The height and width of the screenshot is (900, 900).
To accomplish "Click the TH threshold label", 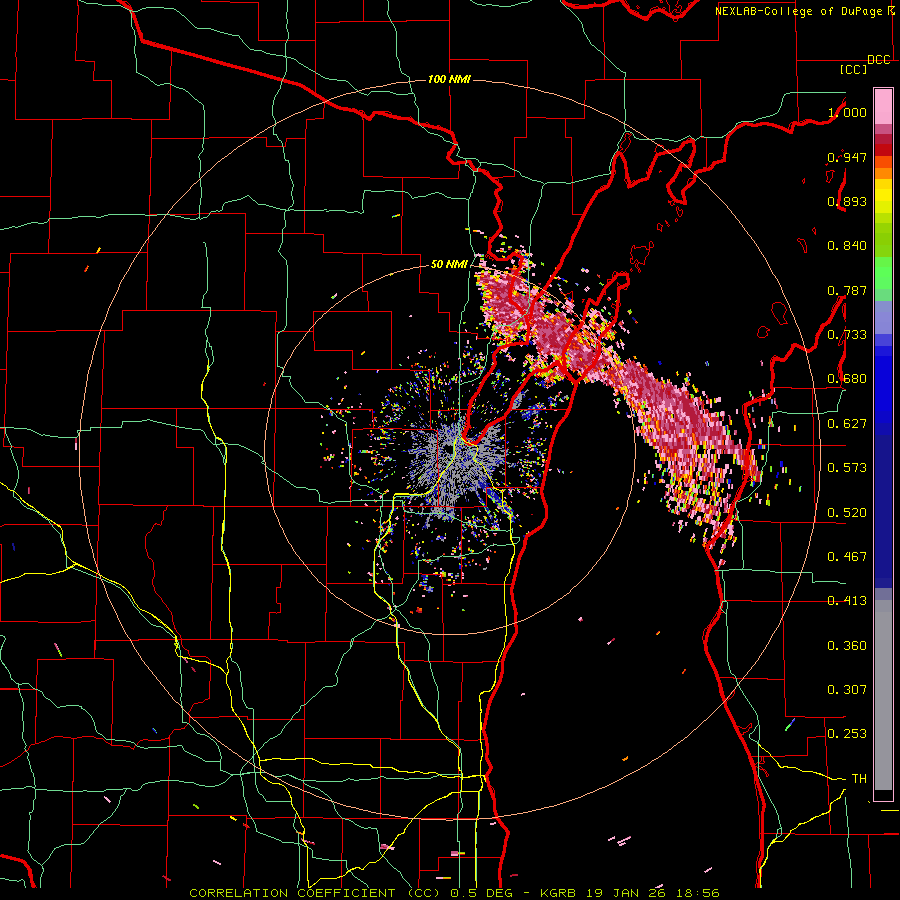I will [859, 779].
